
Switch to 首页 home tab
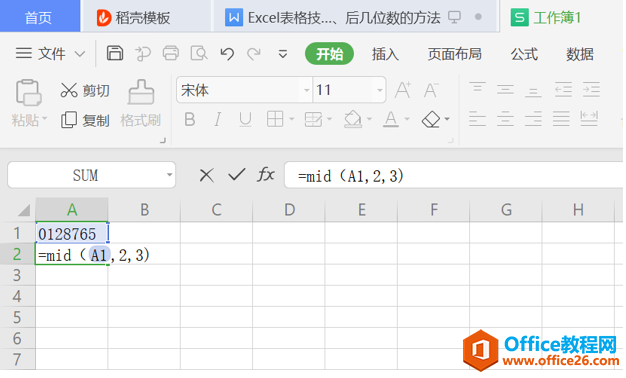(39, 17)
